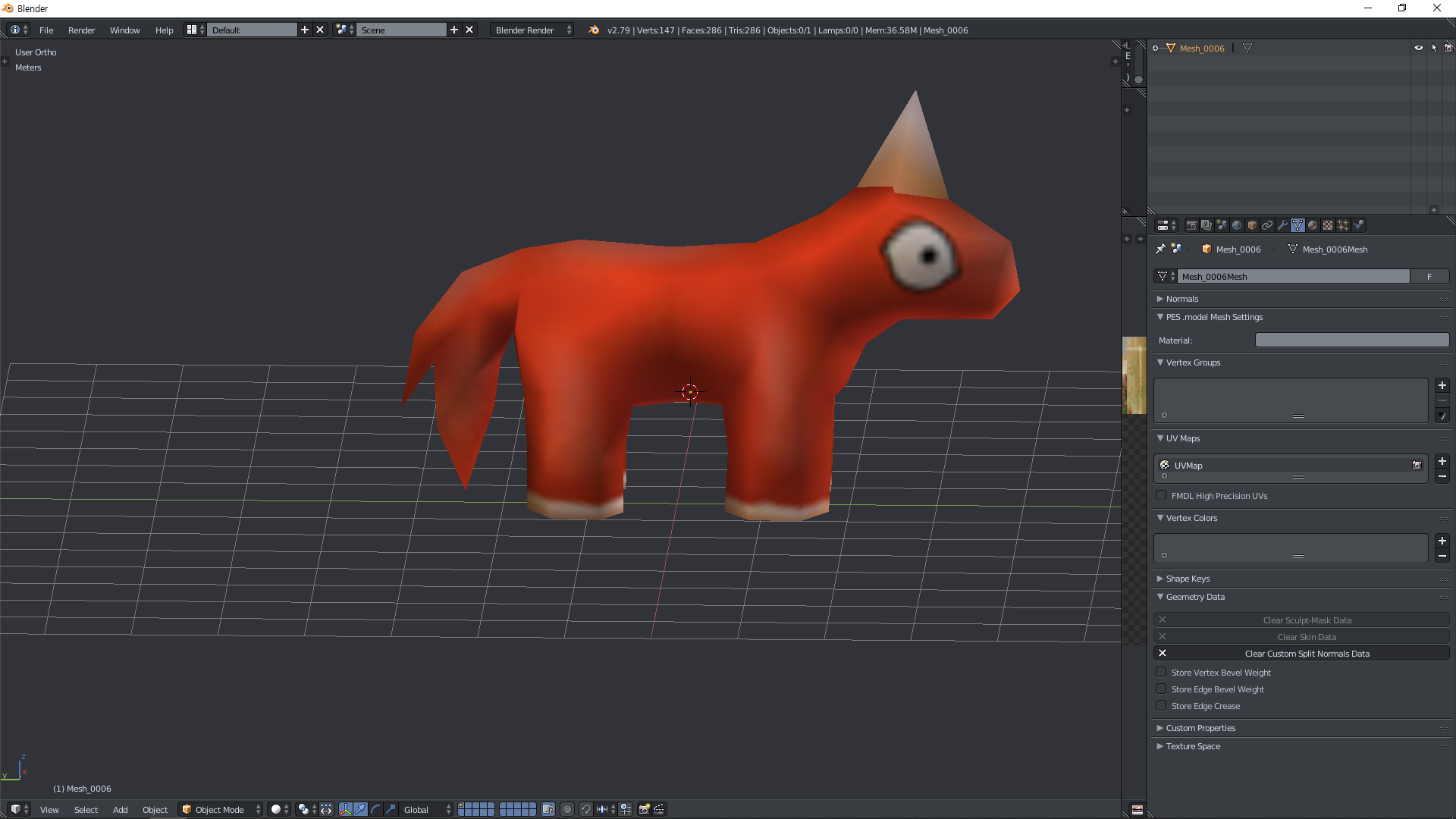Viewport: 1456px width, 819px height.
Task: Toggle Mesh_0006 visibility eye in the outliner
Action: 1418,48
